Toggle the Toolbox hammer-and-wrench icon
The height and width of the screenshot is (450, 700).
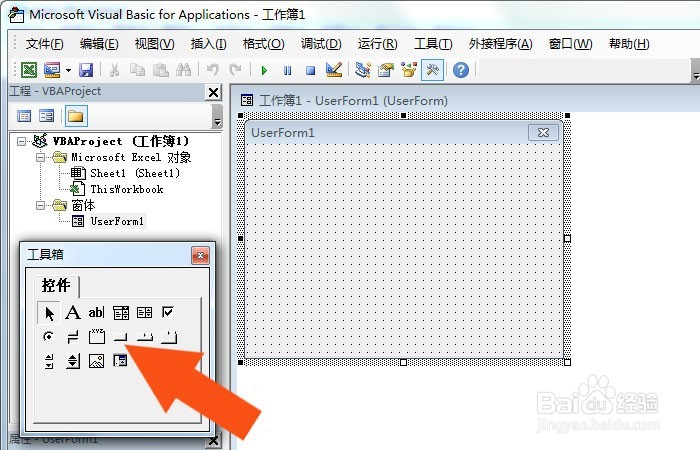432,70
